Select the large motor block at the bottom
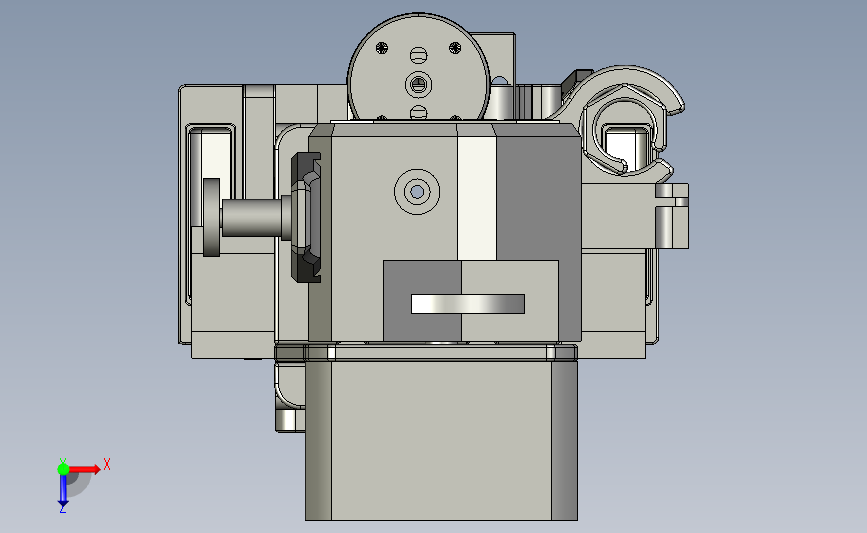The height and width of the screenshot is (533, 867). 441,440
